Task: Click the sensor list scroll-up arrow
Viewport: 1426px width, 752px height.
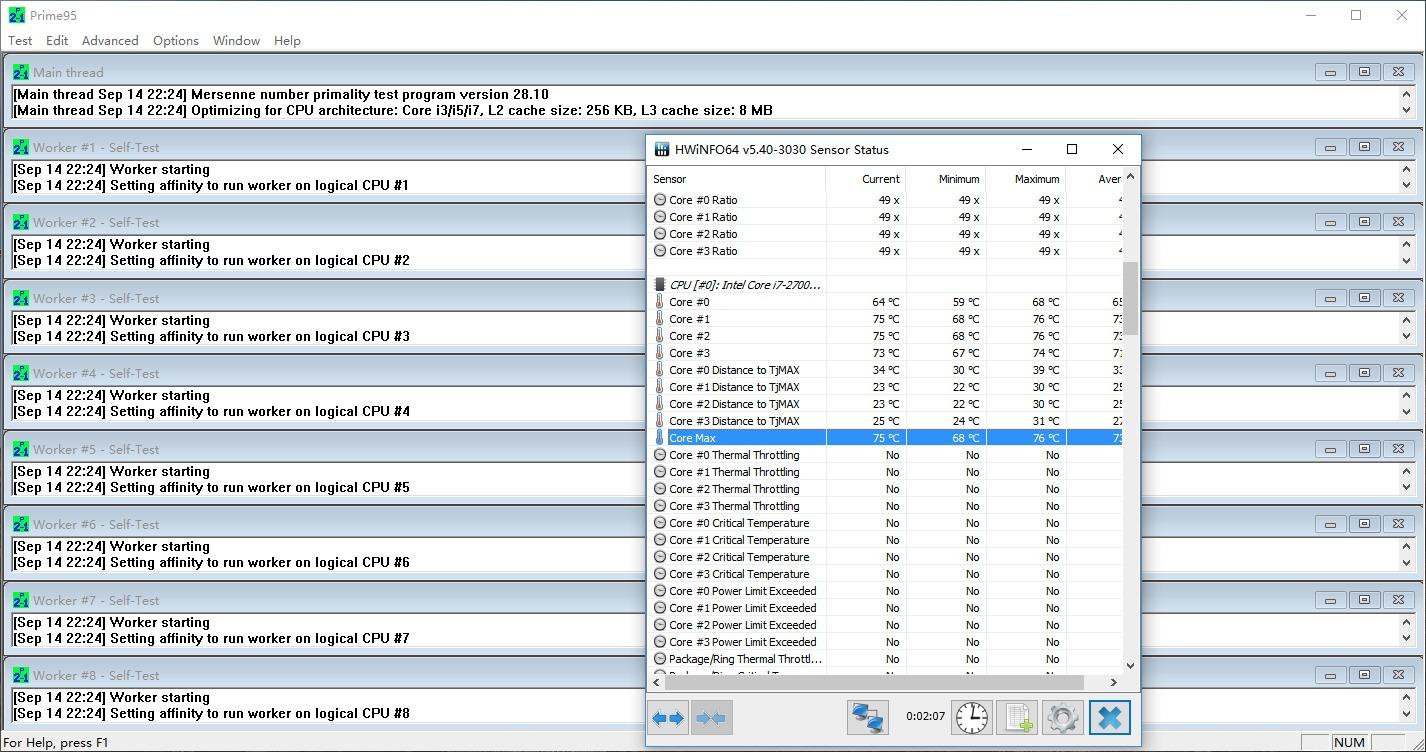Action: [1130, 177]
